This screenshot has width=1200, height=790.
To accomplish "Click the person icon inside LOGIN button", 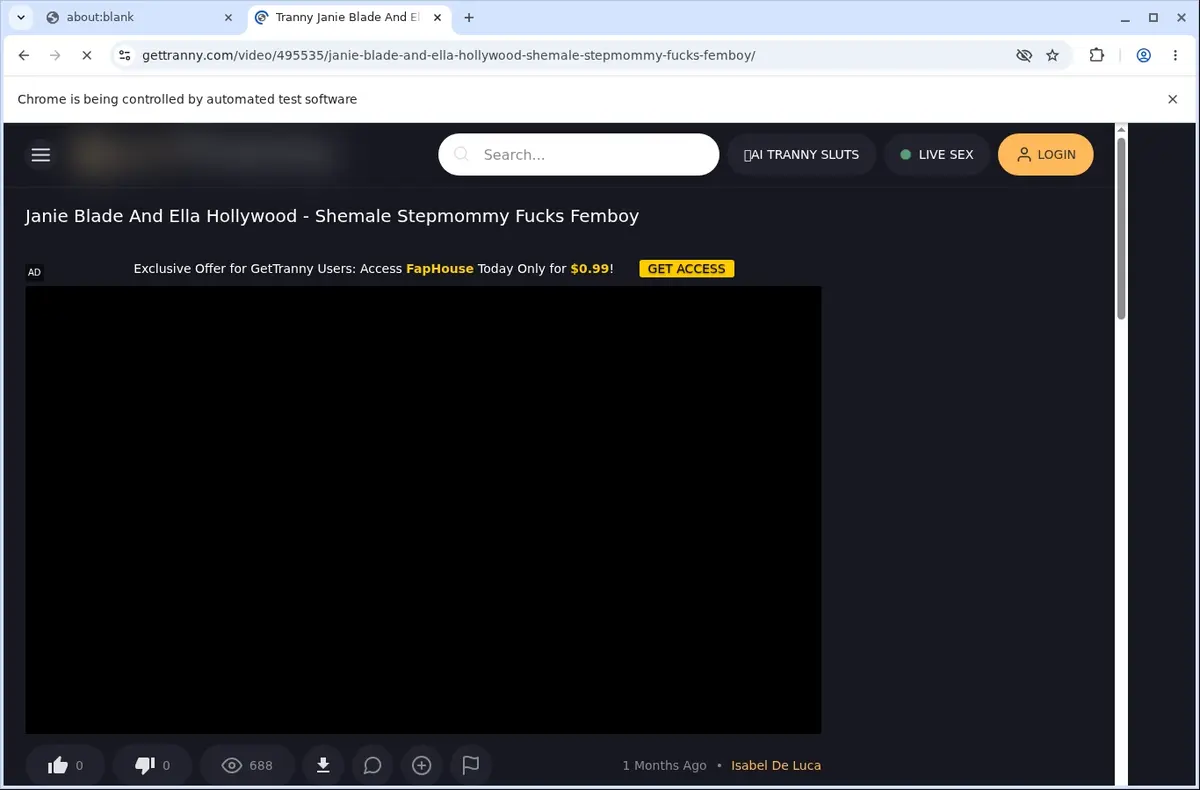I will (1023, 155).
